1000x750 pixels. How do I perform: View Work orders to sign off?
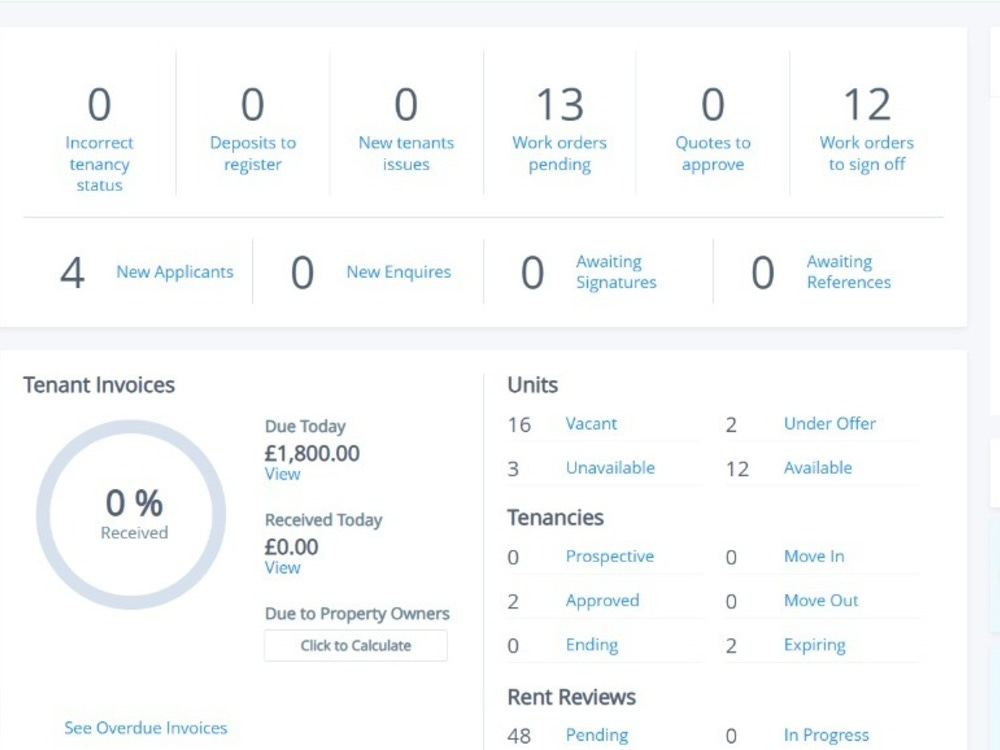pyautogui.click(x=867, y=153)
